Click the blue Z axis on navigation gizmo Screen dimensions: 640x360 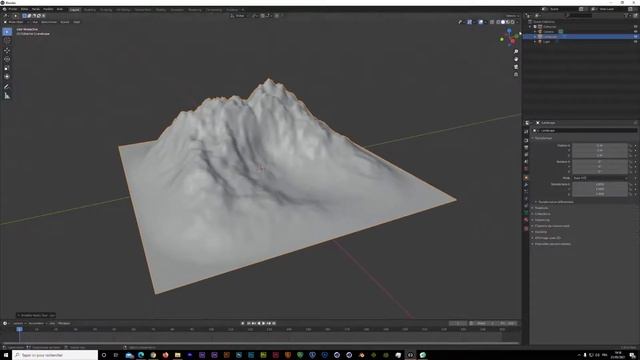(509, 31)
